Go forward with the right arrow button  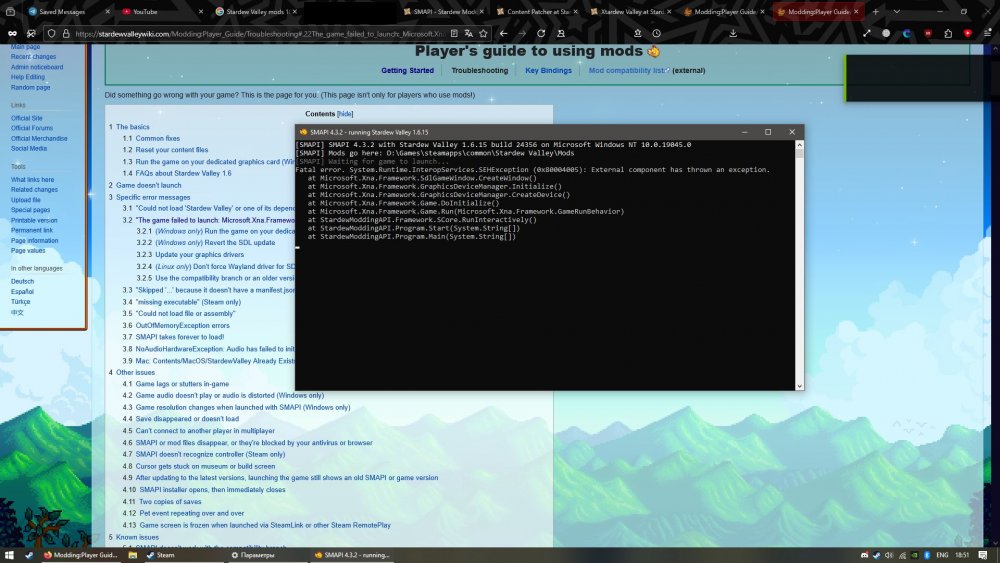pyautogui.click(x=522, y=33)
